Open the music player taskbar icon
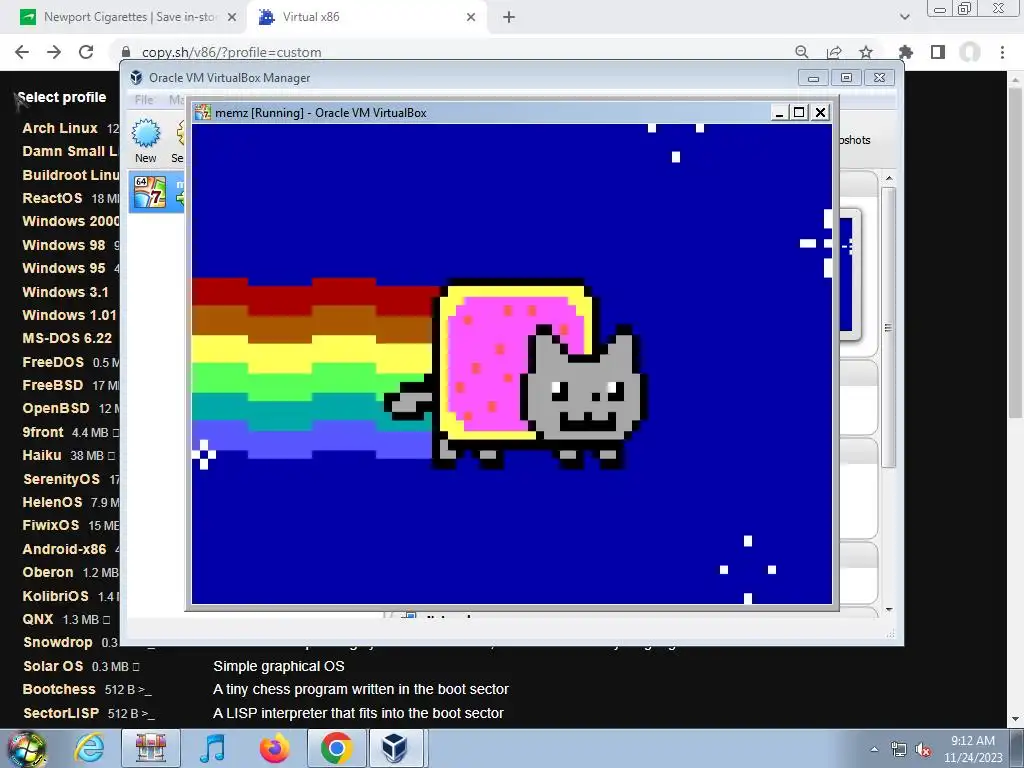 click(212, 748)
